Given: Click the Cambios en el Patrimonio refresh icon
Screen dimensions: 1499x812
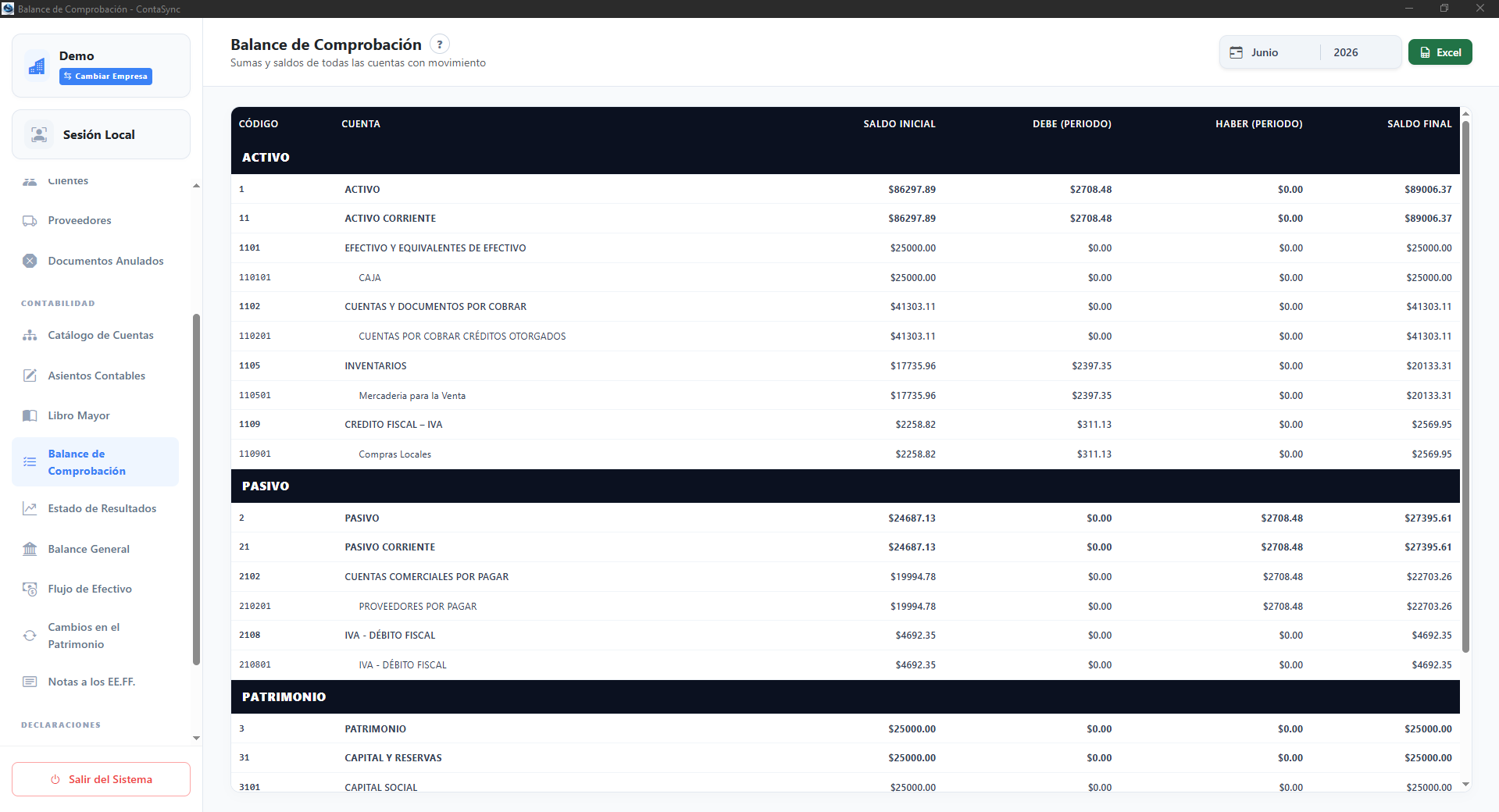Looking at the screenshot, I should tap(30, 636).
